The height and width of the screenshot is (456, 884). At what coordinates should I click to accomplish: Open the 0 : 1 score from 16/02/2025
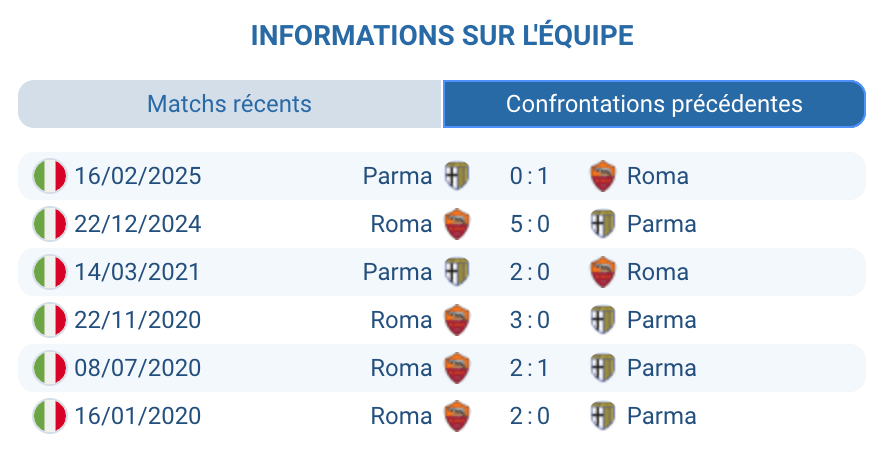click(x=529, y=176)
